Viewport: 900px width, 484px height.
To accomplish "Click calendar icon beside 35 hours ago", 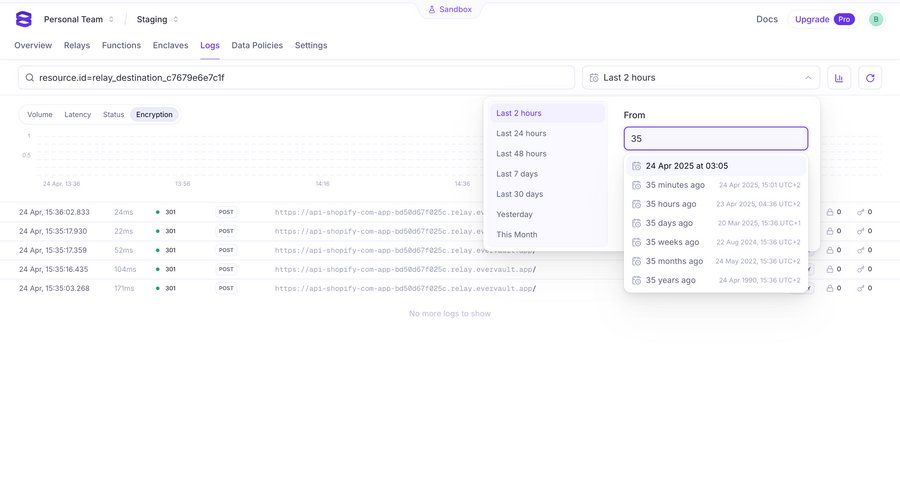I will coord(636,204).
